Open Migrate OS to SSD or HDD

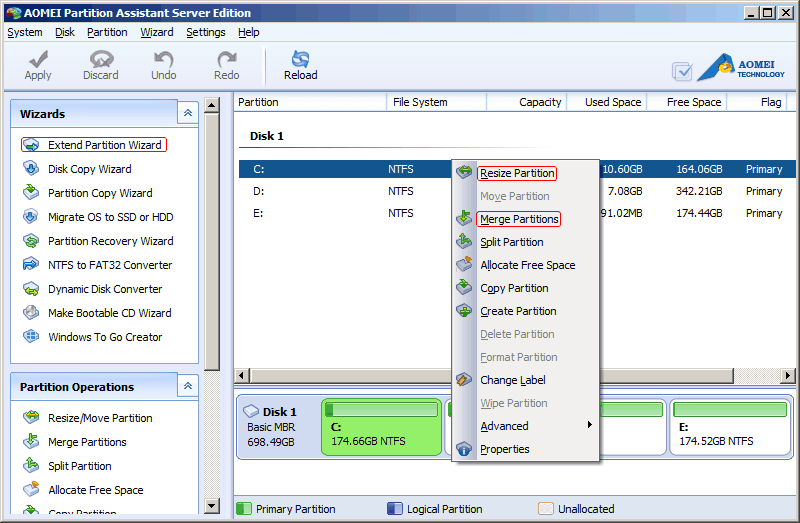111,217
